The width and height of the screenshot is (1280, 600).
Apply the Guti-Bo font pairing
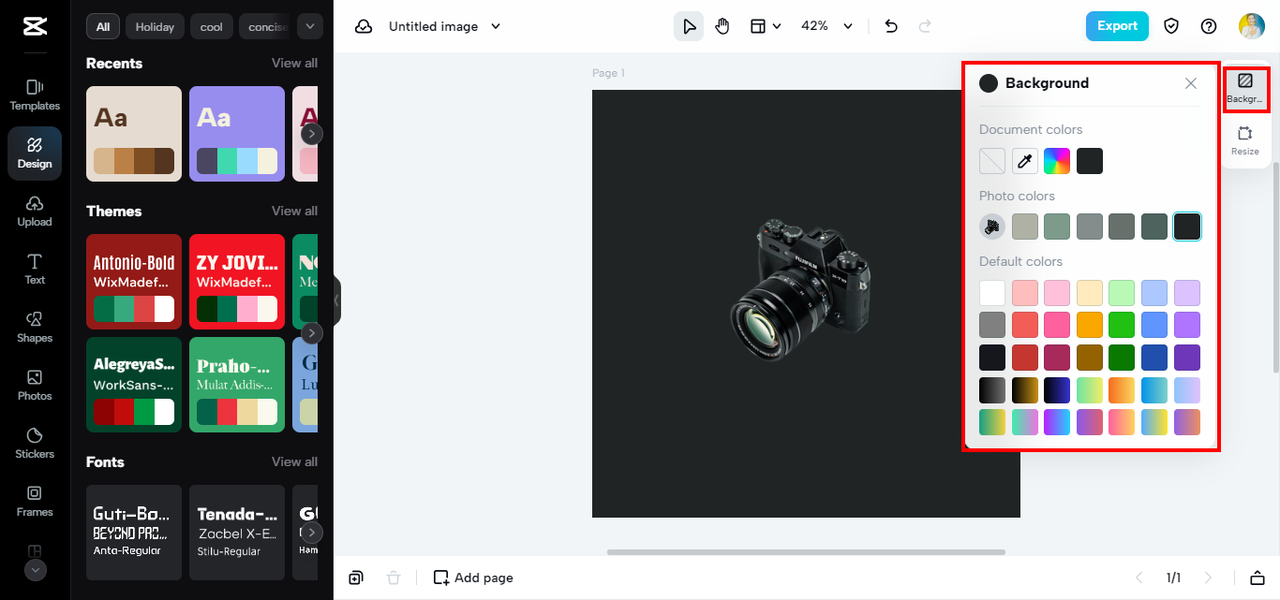134,533
